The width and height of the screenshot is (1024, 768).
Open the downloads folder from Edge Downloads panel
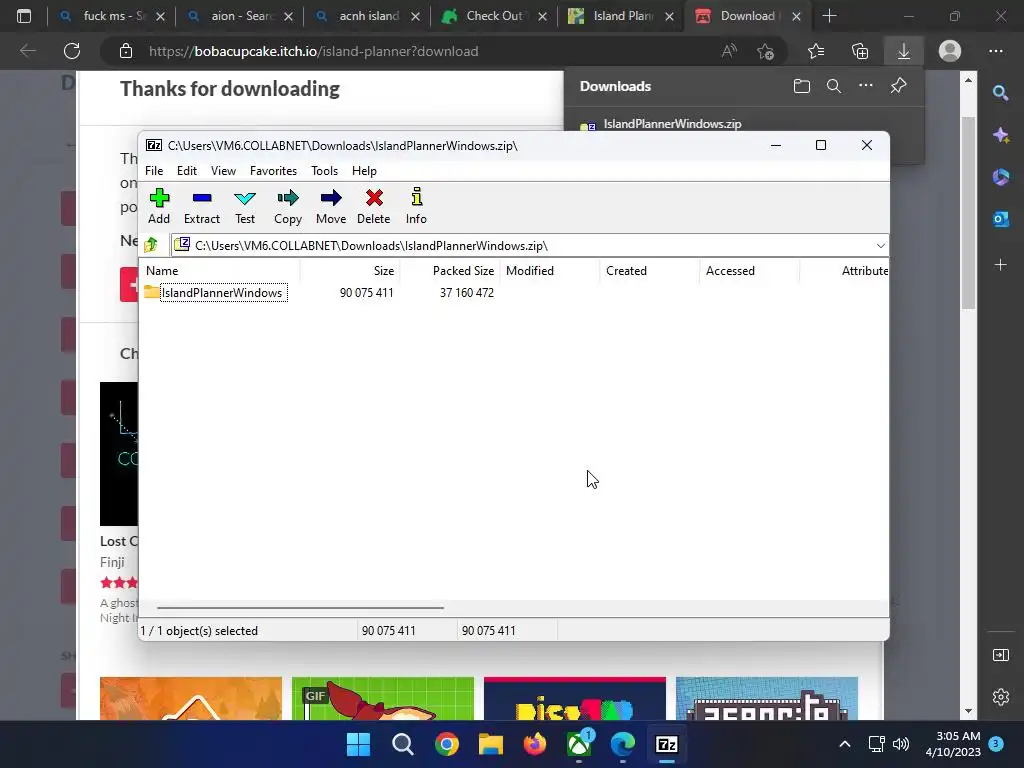tap(802, 86)
